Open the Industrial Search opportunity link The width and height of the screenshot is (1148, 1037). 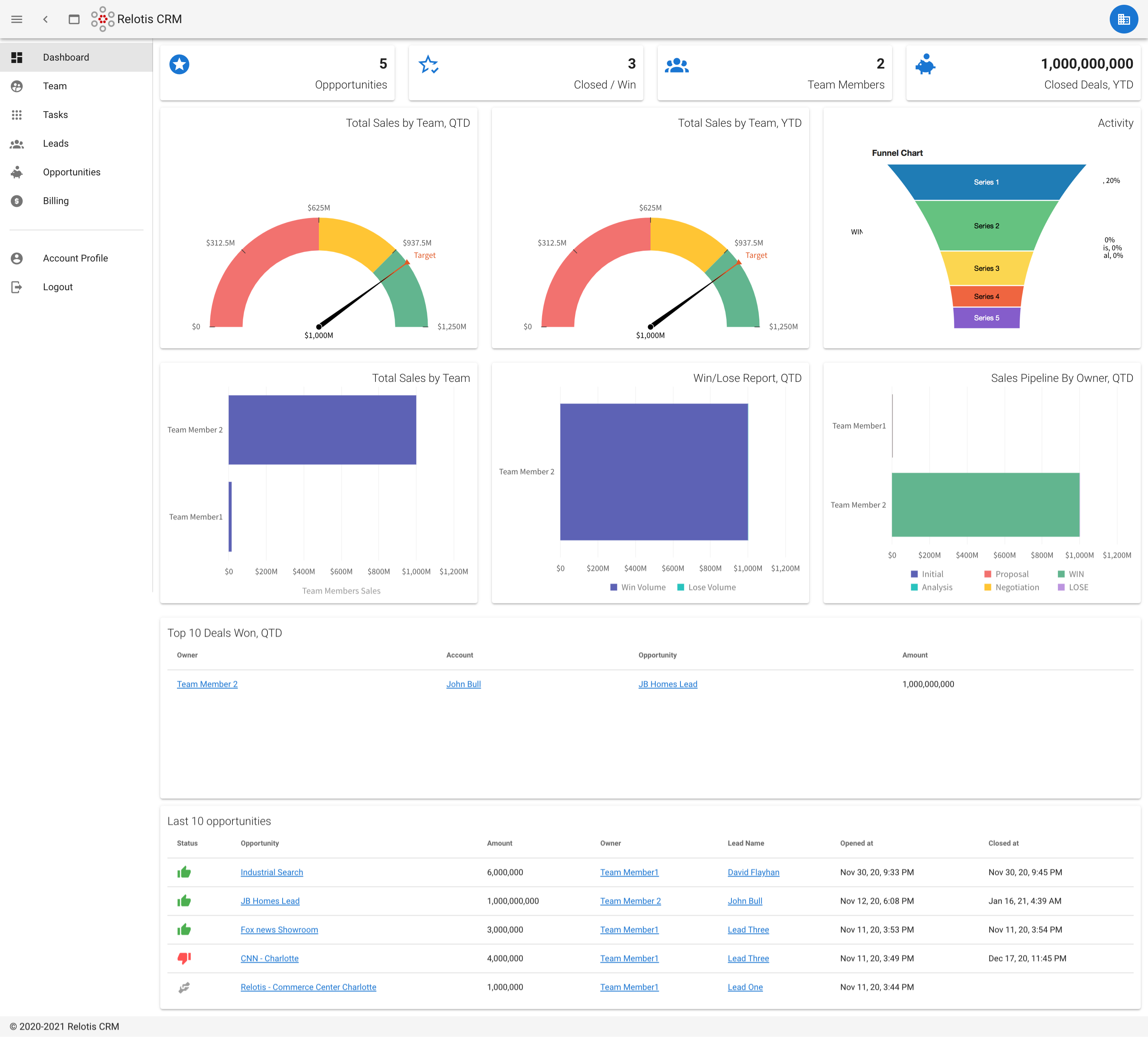(x=271, y=872)
